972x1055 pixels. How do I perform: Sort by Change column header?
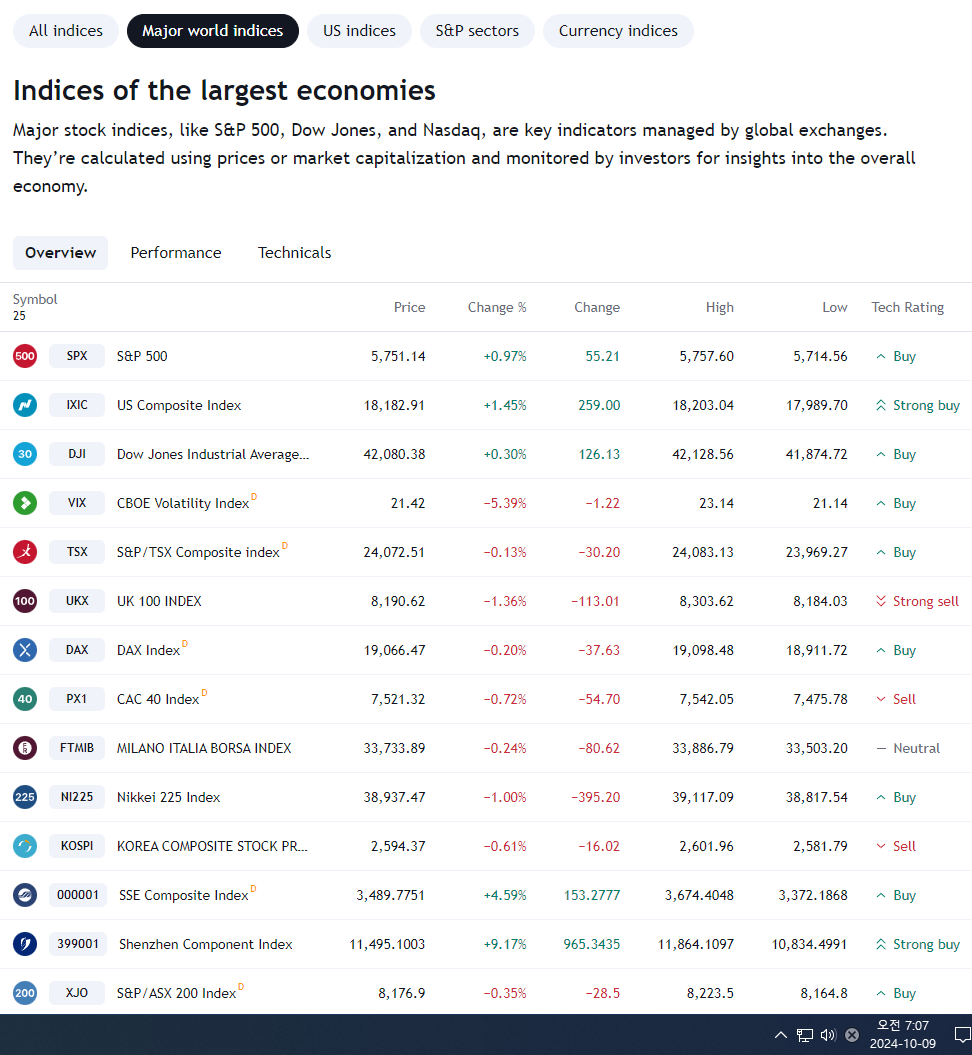[x=597, y=307]
